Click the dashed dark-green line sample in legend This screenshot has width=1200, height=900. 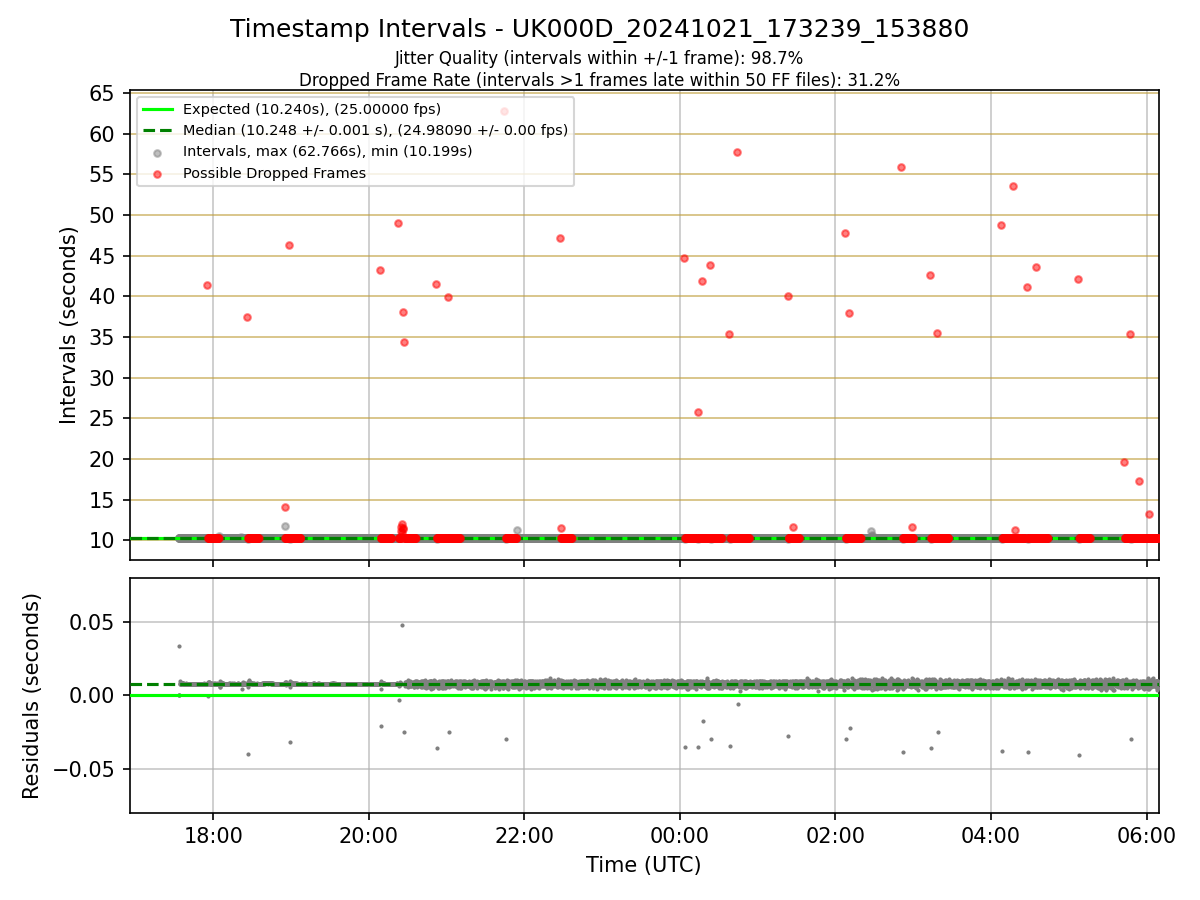(x=157, y=130)
